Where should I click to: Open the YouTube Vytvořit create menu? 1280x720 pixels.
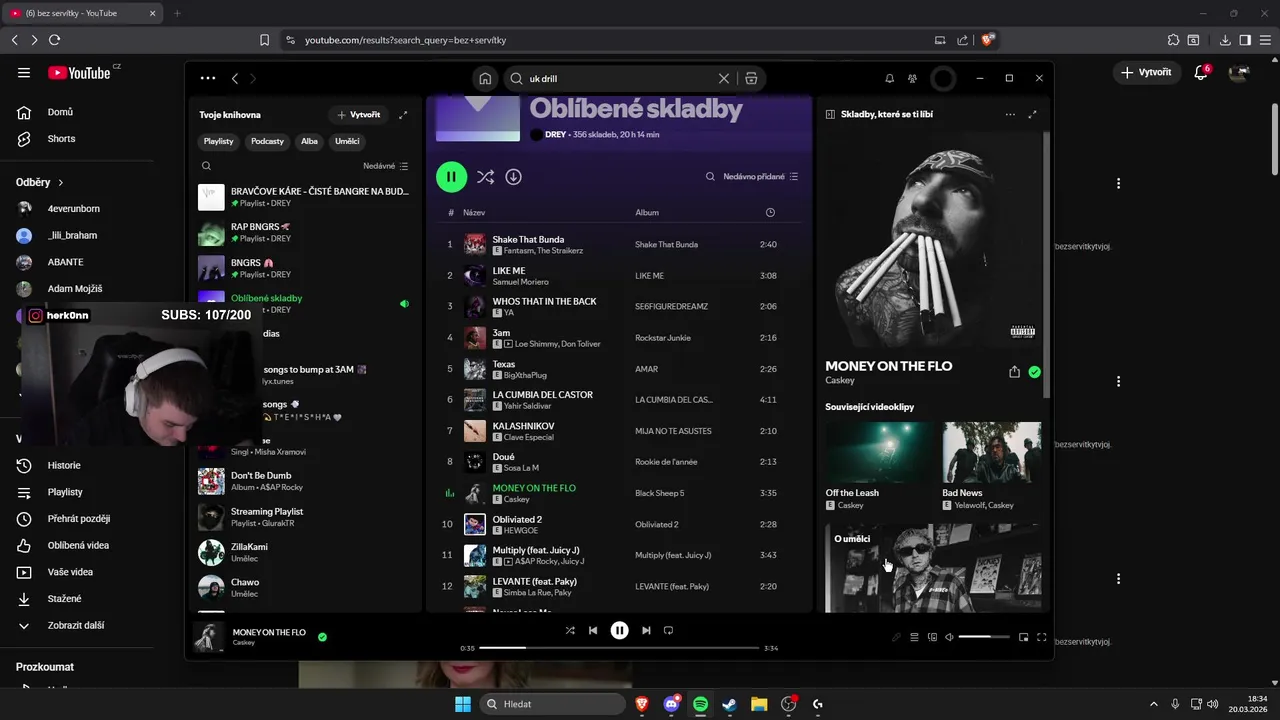pos(1146,72)
